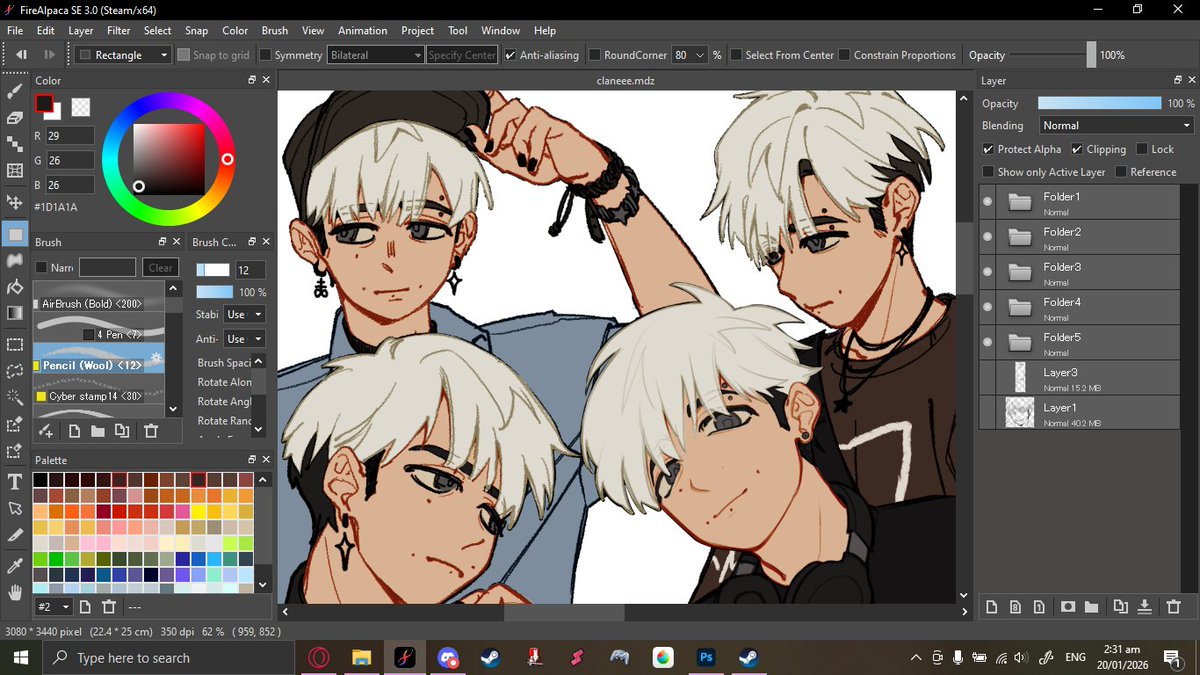The width and height of the screenshot is (1200, 675).
Task: Delete palette color with trash icon
Action: click(x=109, y=607)
